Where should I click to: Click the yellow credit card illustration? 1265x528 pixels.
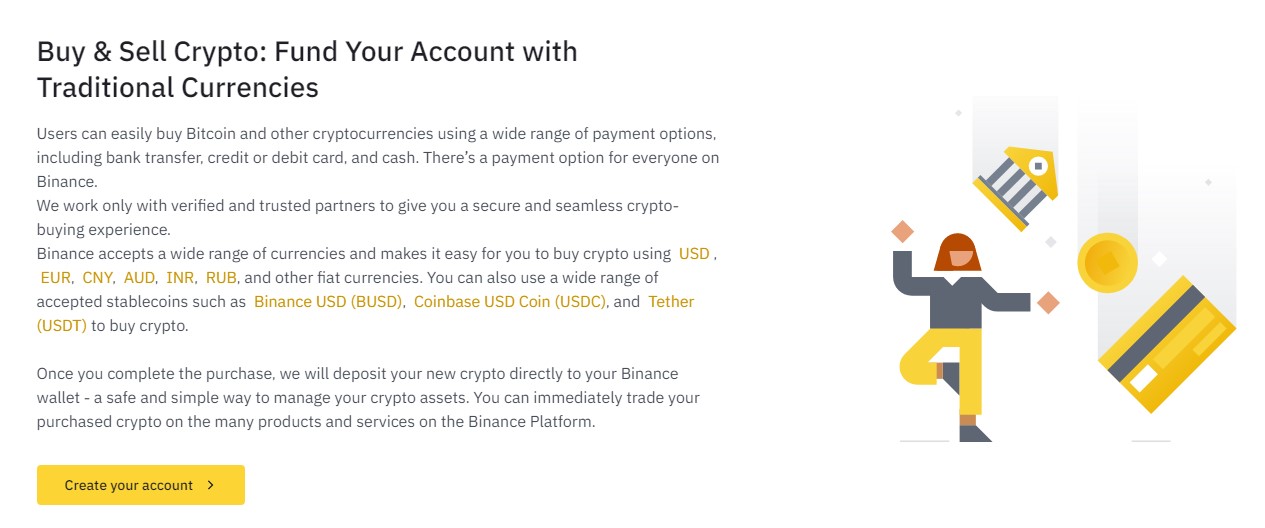[x=1167, y=348]
